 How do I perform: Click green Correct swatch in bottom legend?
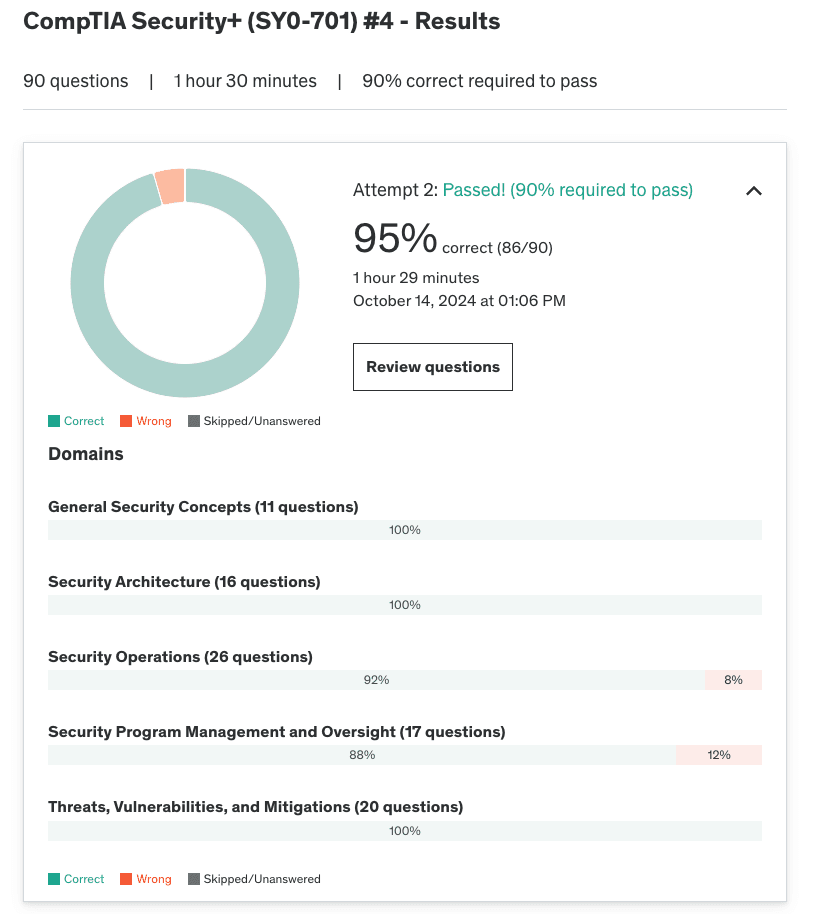(54, 880)
